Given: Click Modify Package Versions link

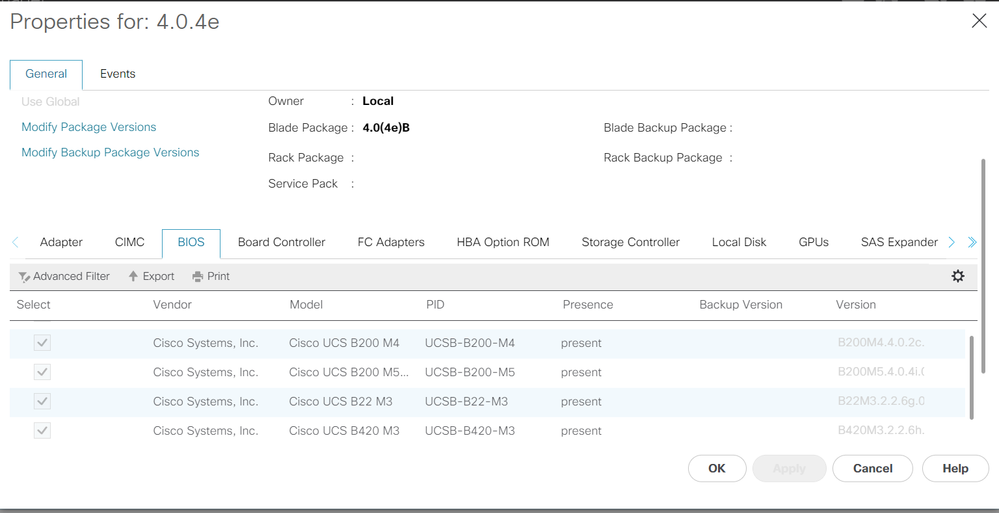Looking at the screenshot, I should [89, 127].
